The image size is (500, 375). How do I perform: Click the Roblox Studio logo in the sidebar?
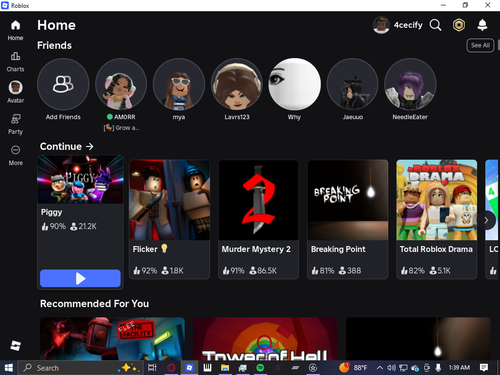[15, 345]
